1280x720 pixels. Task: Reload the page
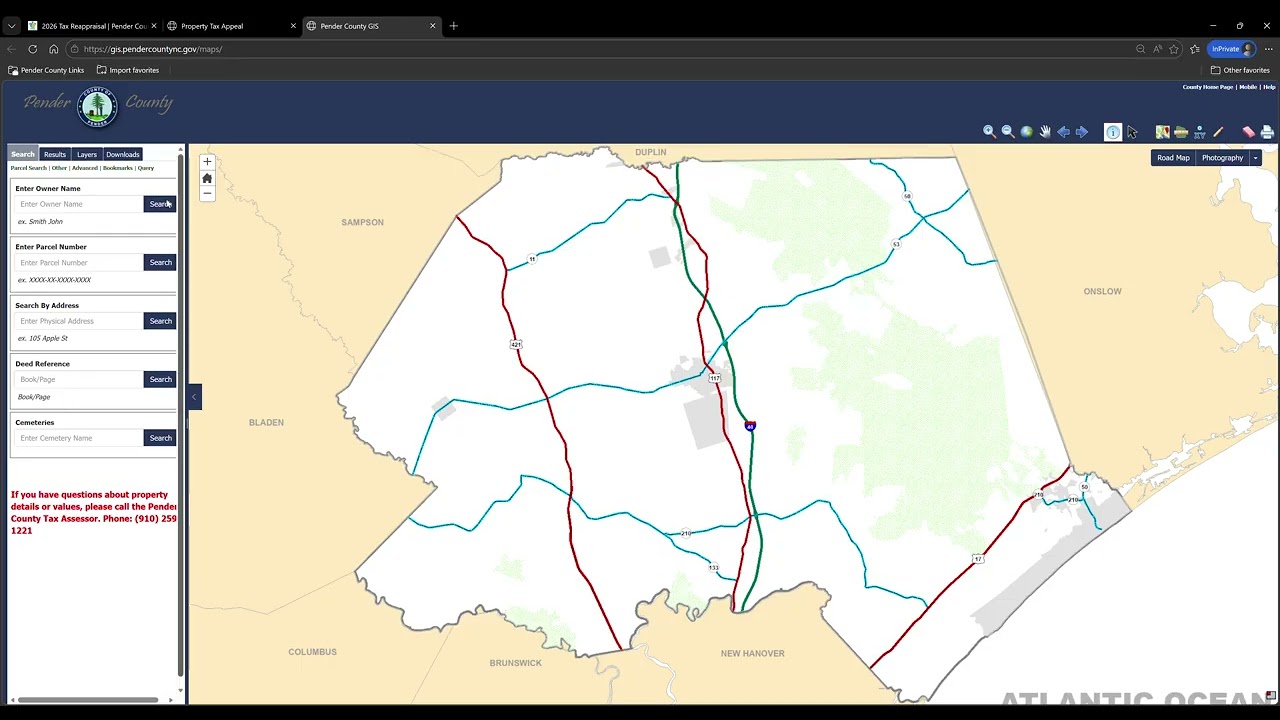pyautogui.click(x=33, y=49)
